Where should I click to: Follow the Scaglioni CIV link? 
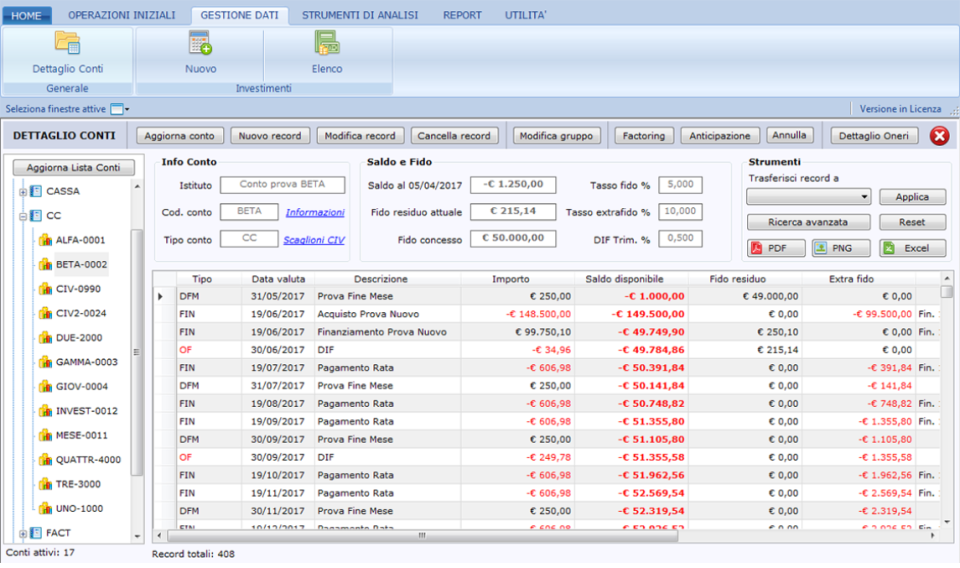pos(313,239)
